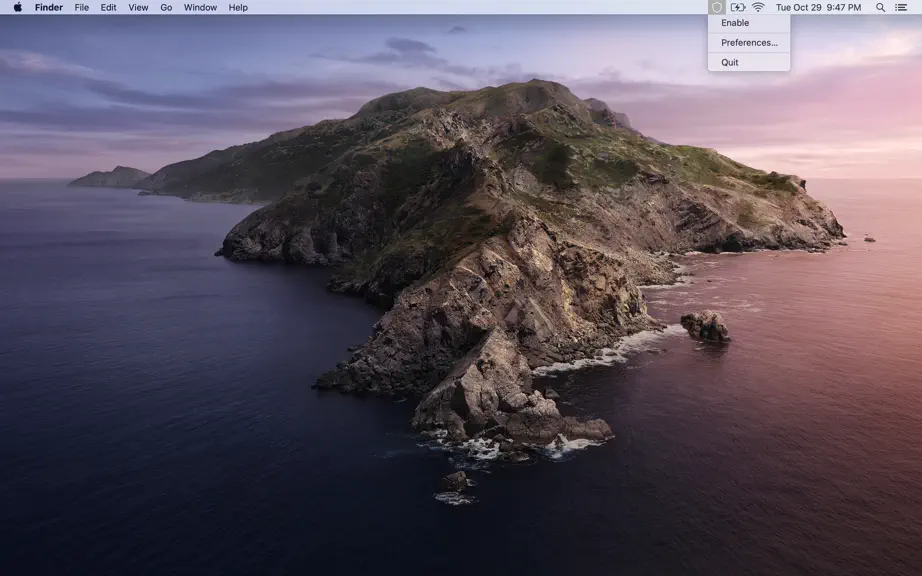
Task: Click the shield icon in the menu bar
Action: pos(716,7)
